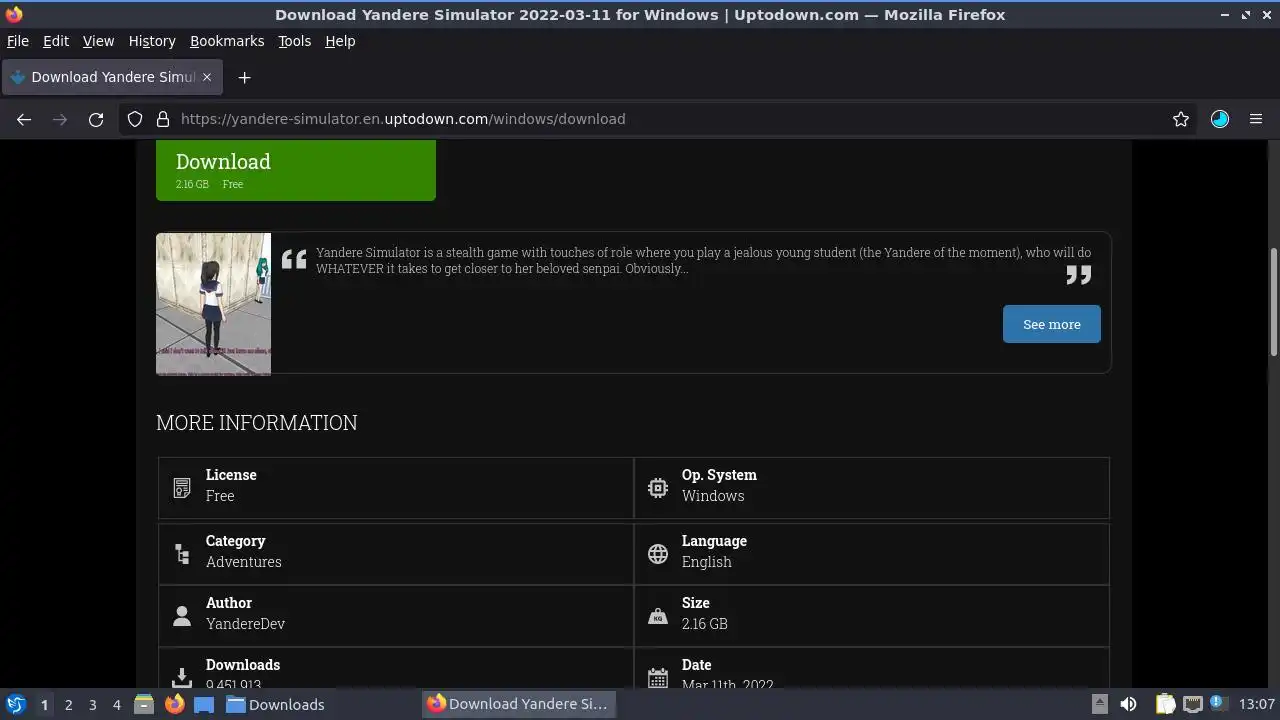Click the Downloads arrow icon
This screenshot has height=720, width=1280.
coord(182,677)
